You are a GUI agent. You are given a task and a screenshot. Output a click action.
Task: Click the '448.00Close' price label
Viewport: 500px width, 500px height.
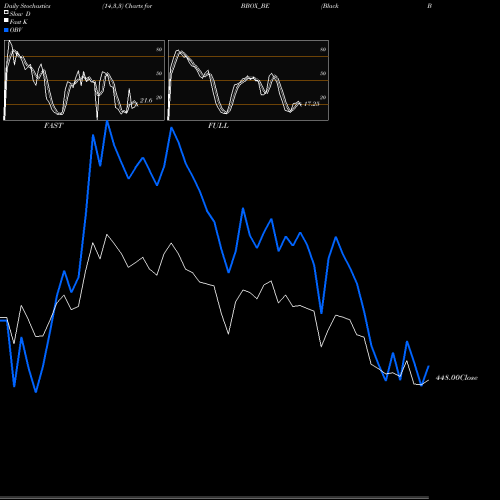tap(457, 377)
